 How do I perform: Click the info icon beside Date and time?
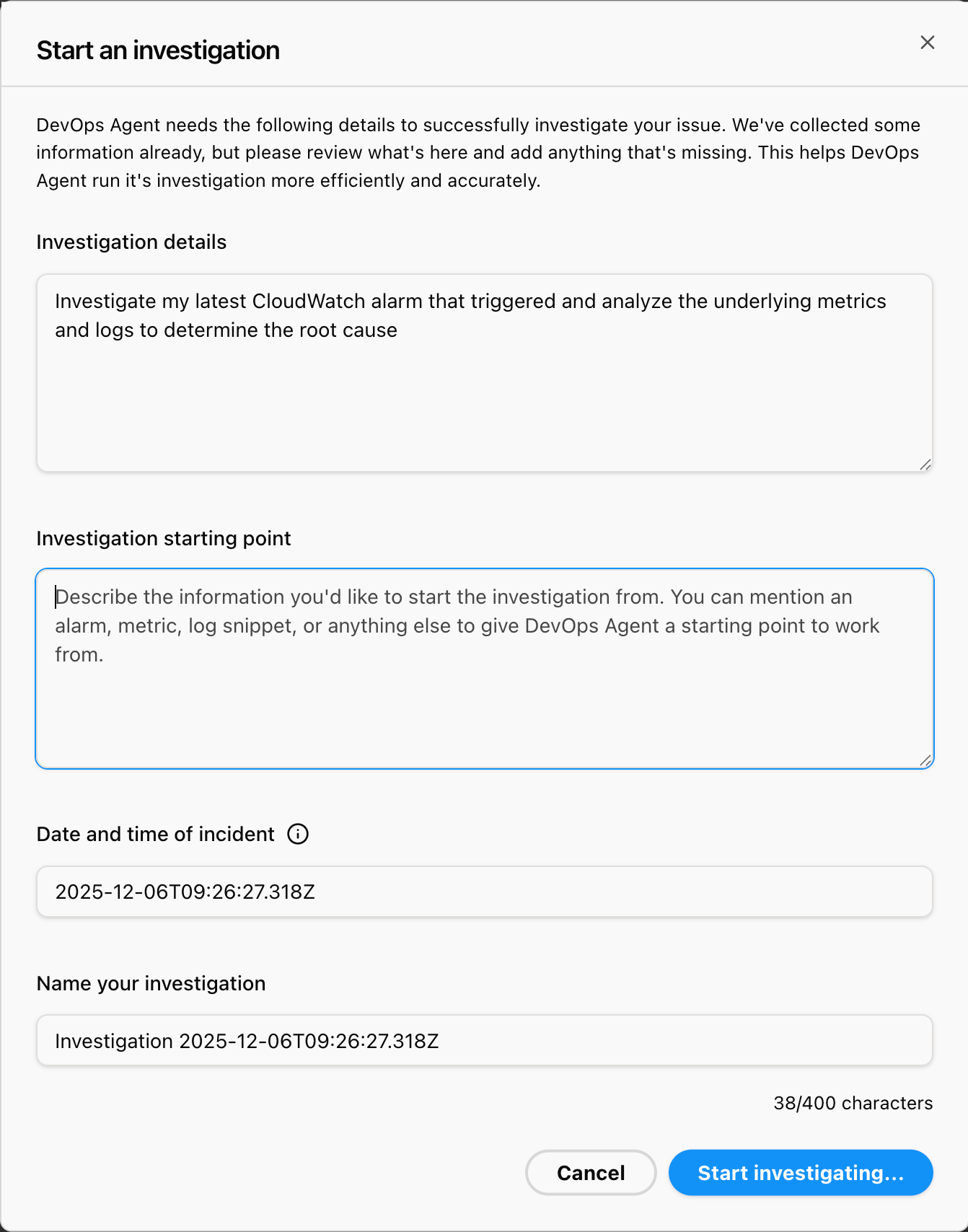point(298,834)
